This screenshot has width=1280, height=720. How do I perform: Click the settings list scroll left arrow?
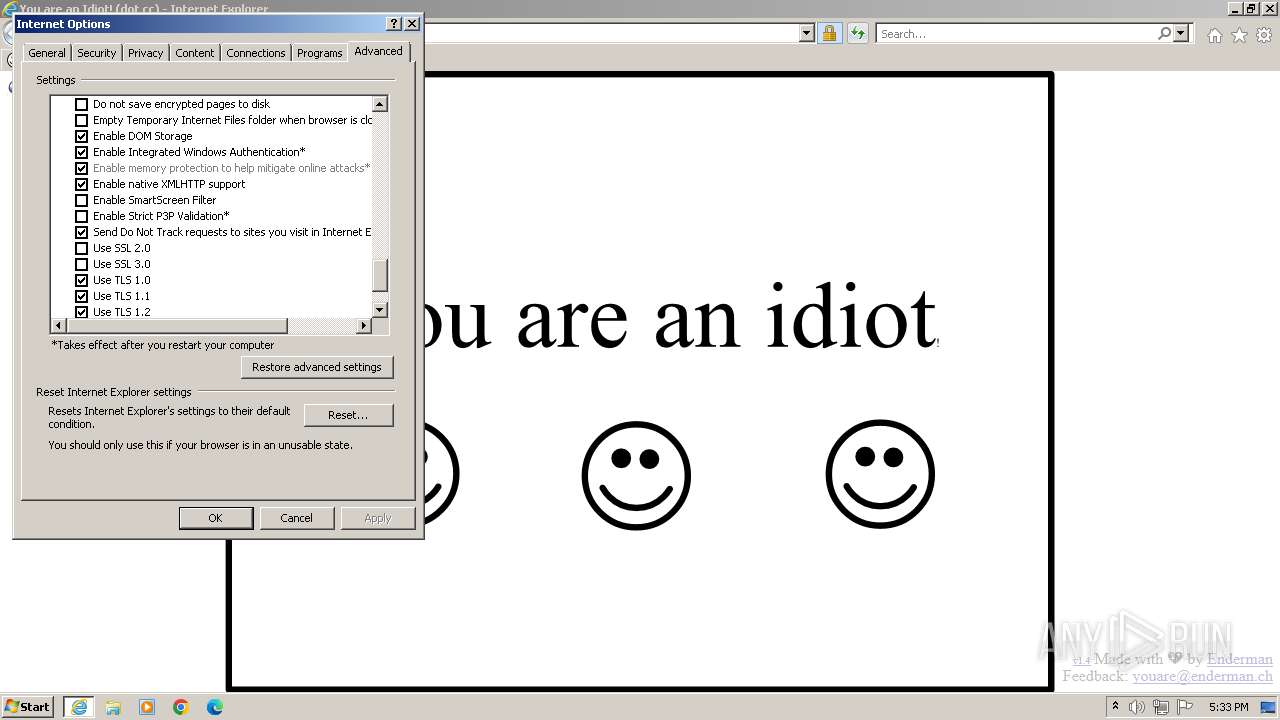[x=58, y=325]
